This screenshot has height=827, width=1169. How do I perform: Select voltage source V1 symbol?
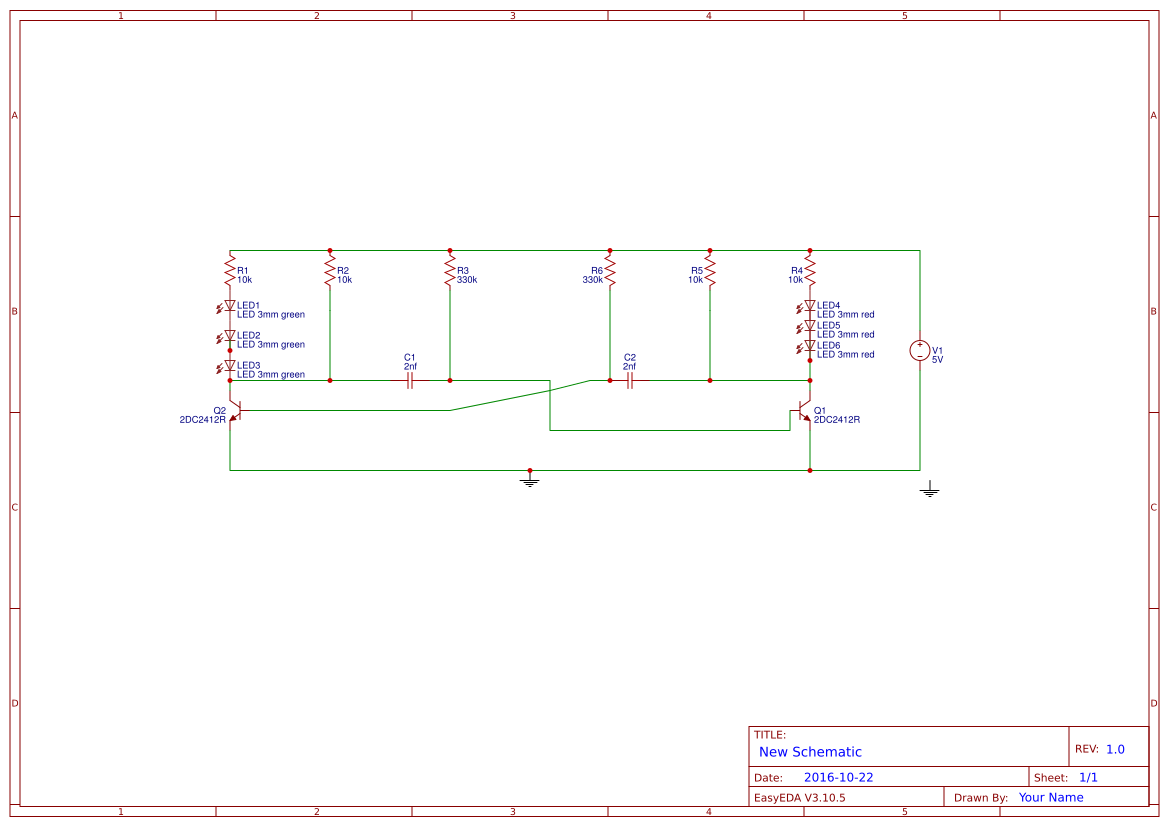(x=919, y=350)
